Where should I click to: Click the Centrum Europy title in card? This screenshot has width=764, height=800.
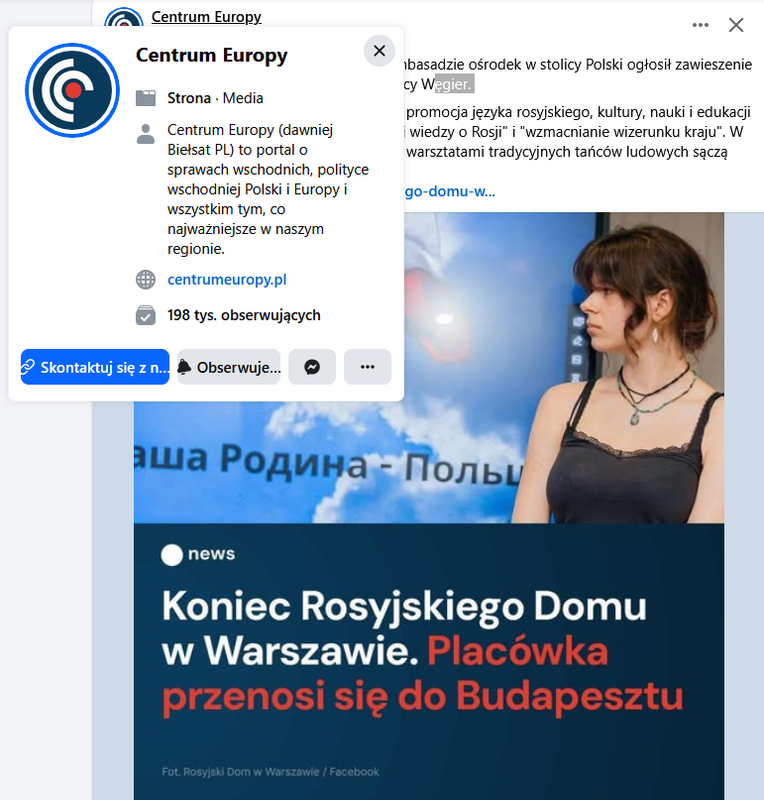tap(211, 55)
